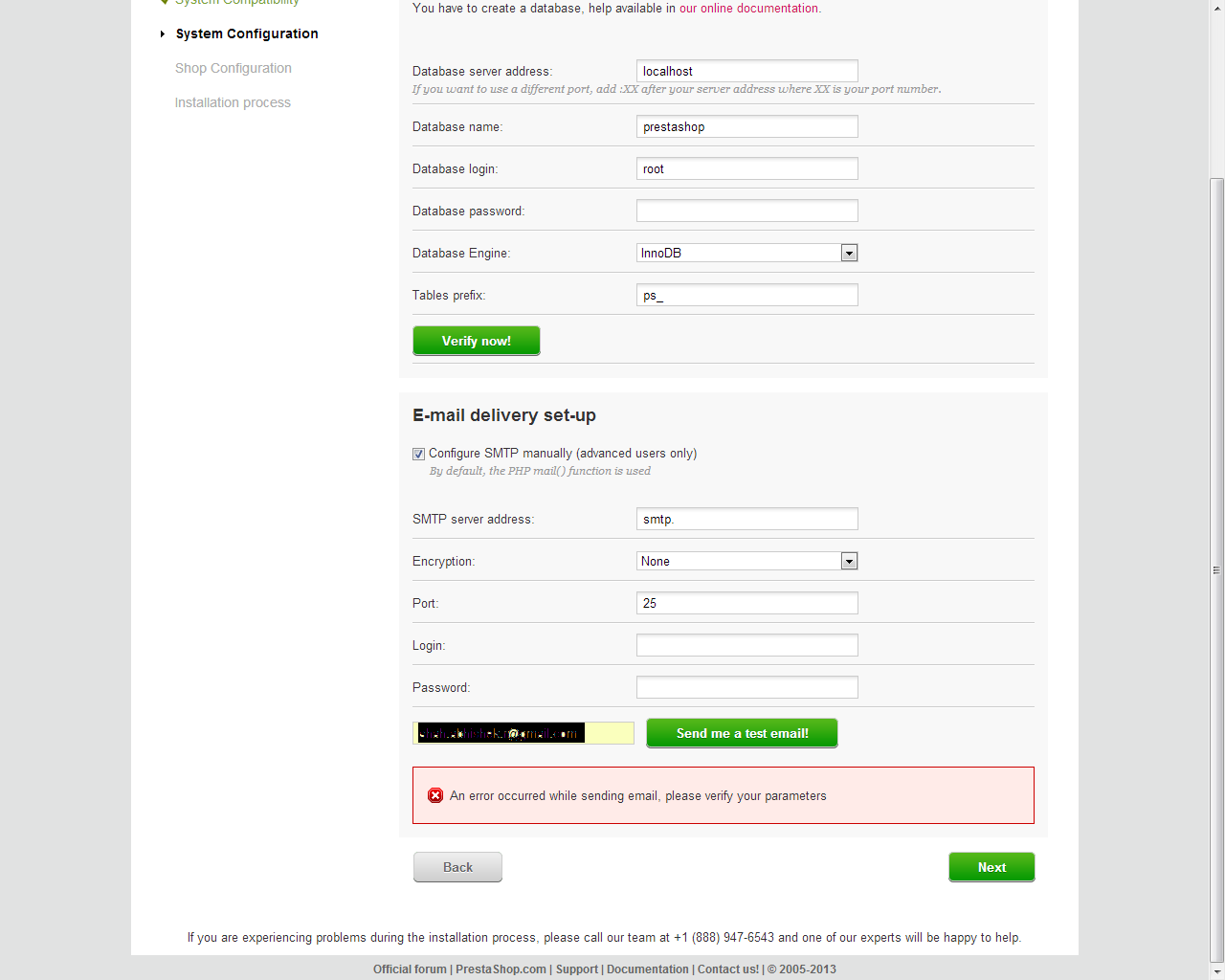
Task: Open the Contact us! footer link
Action: pos(727,969)
